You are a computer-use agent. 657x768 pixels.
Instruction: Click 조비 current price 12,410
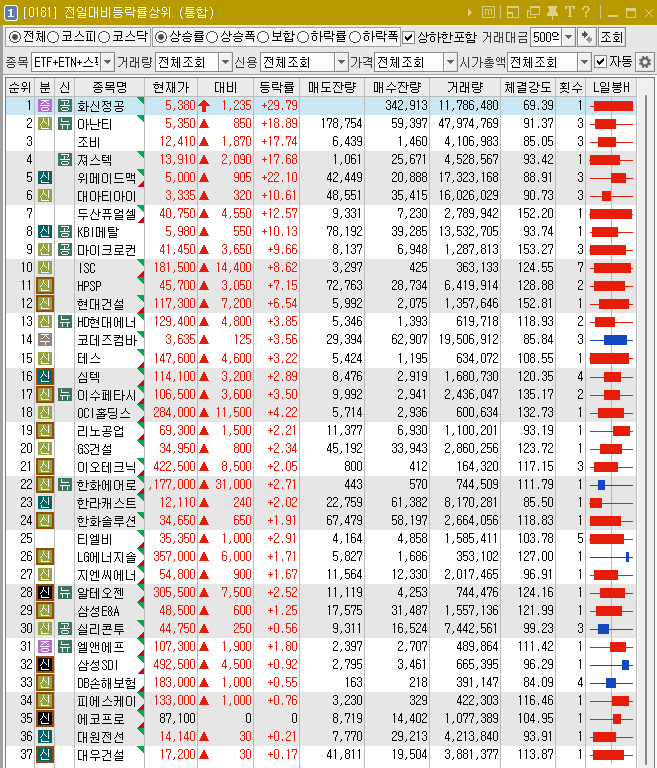[177, 142]
